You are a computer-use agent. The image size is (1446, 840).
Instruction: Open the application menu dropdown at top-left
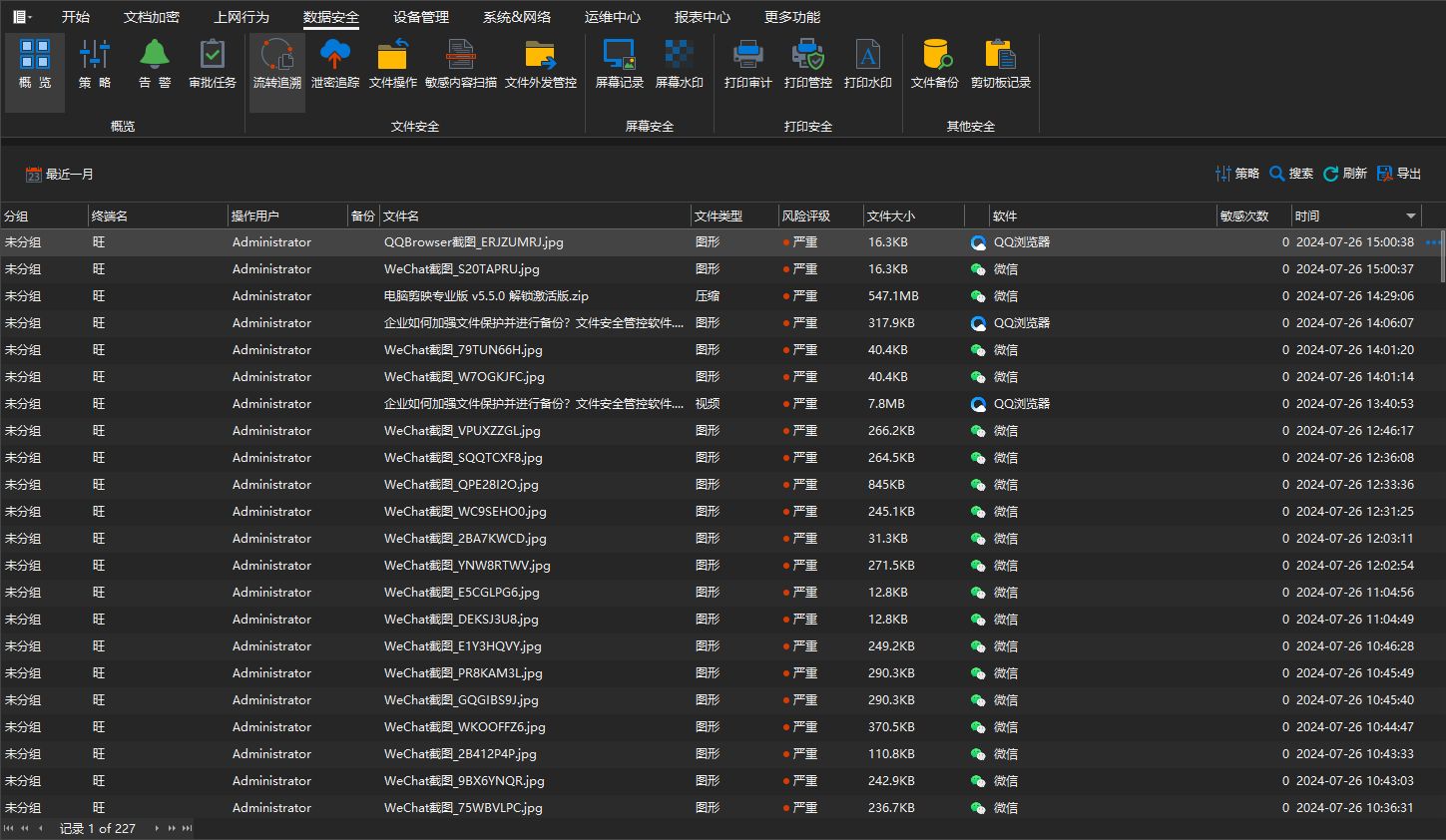point(22,17)
